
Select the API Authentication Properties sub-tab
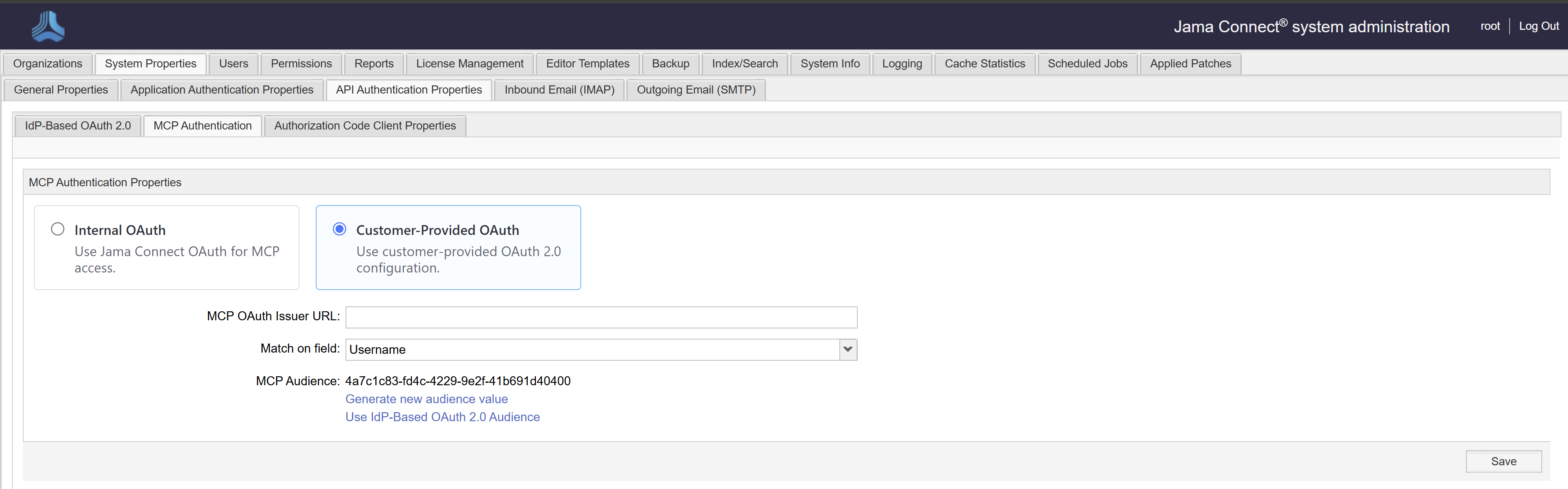coord(409,90)
